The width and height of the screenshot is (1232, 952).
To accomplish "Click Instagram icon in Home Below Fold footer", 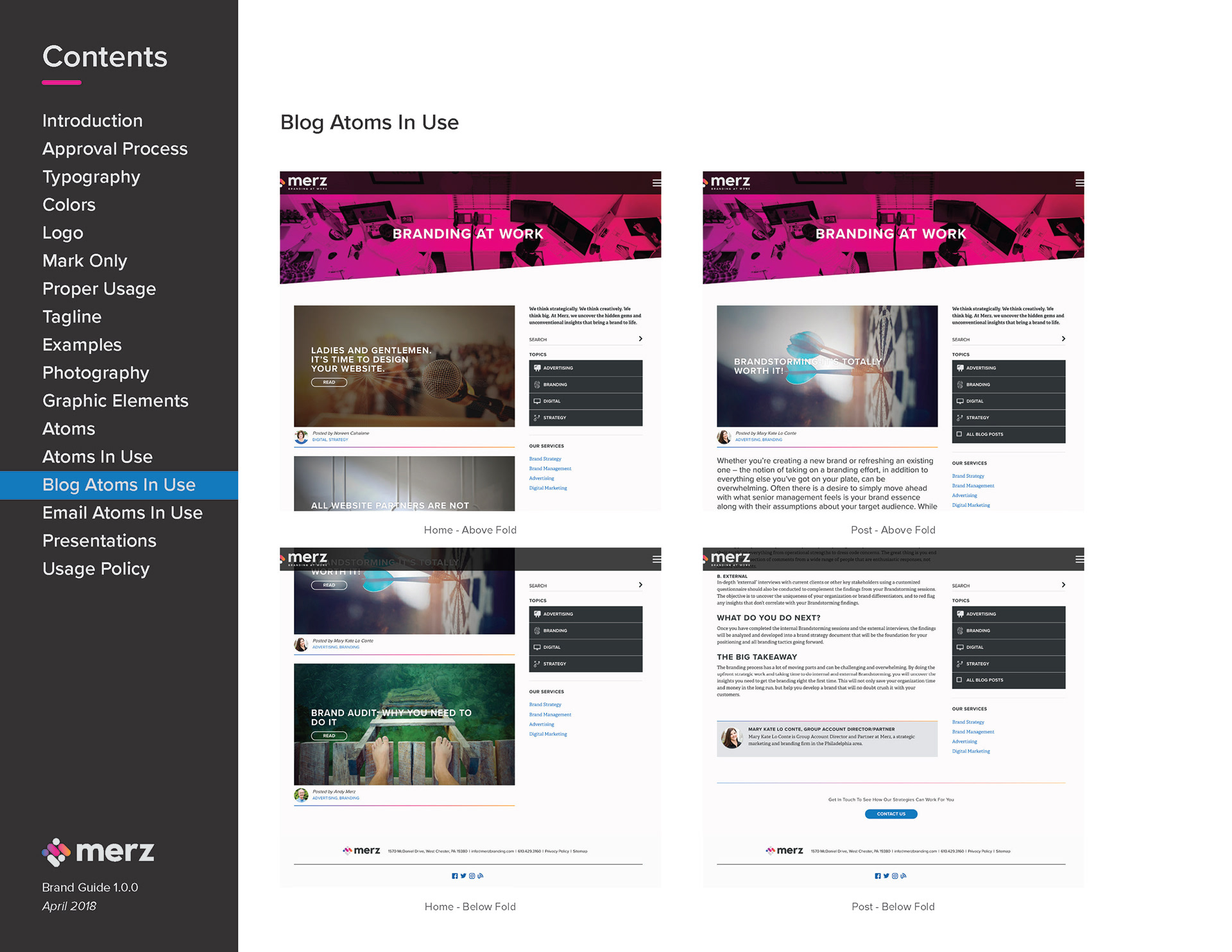I will [x=472, y=876].
